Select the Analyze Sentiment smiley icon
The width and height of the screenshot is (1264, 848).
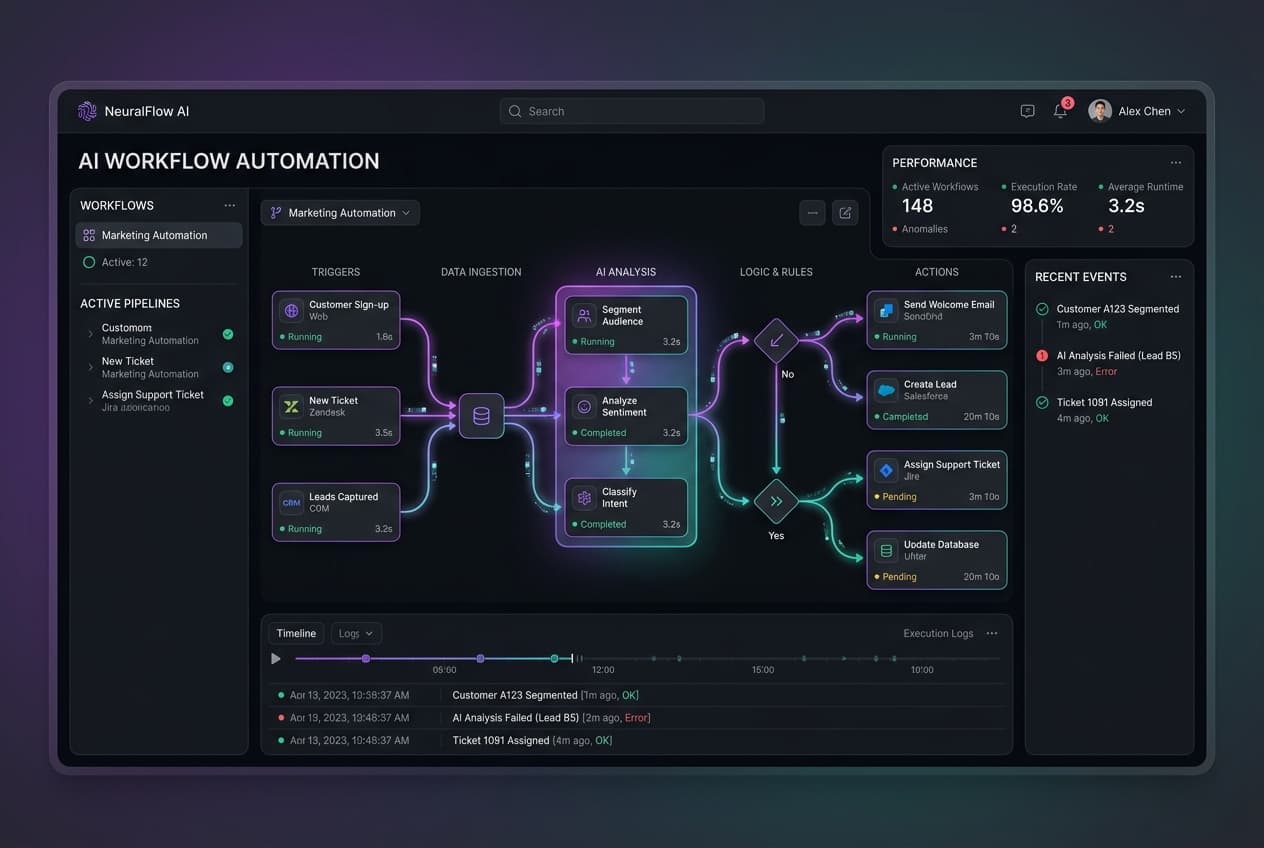pyautogui.click(x=584, y=406)
